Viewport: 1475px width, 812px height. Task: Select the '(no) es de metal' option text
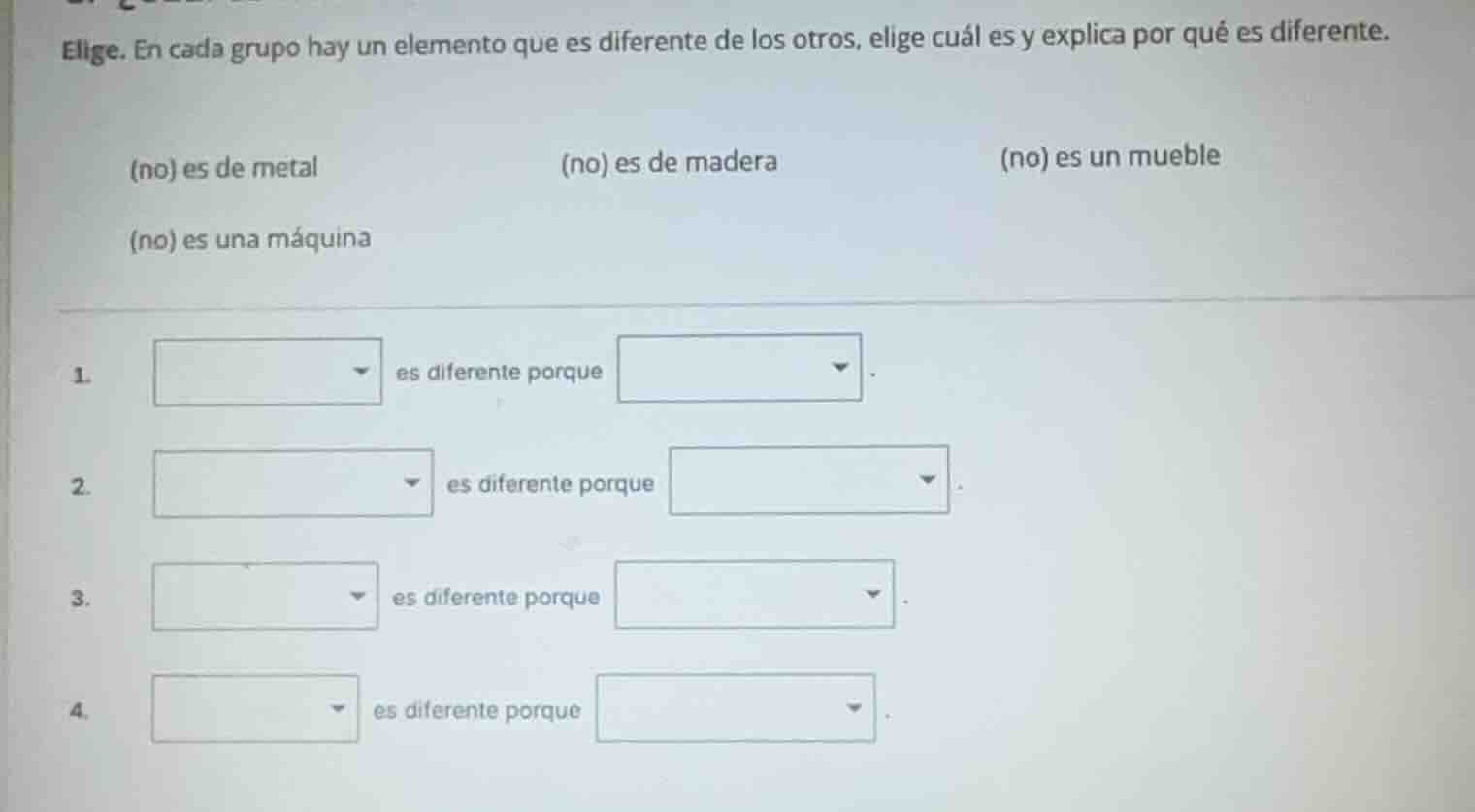(223, 167)
